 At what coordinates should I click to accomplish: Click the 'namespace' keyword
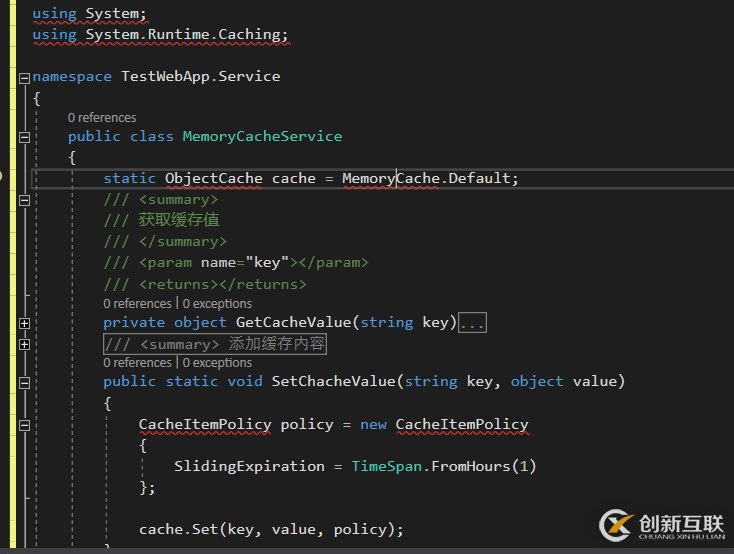72,77
